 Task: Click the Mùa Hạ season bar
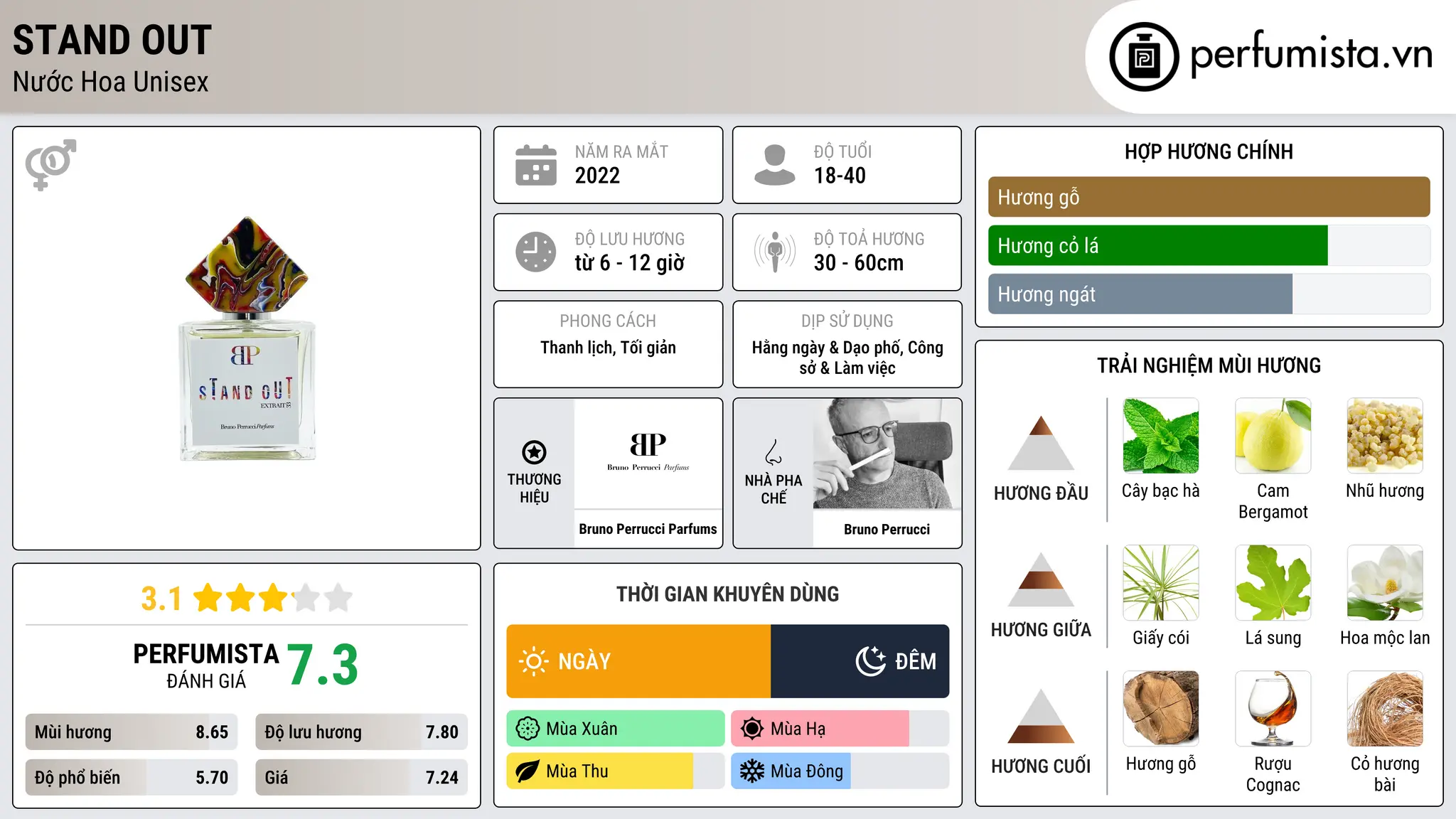pos(840,729)
